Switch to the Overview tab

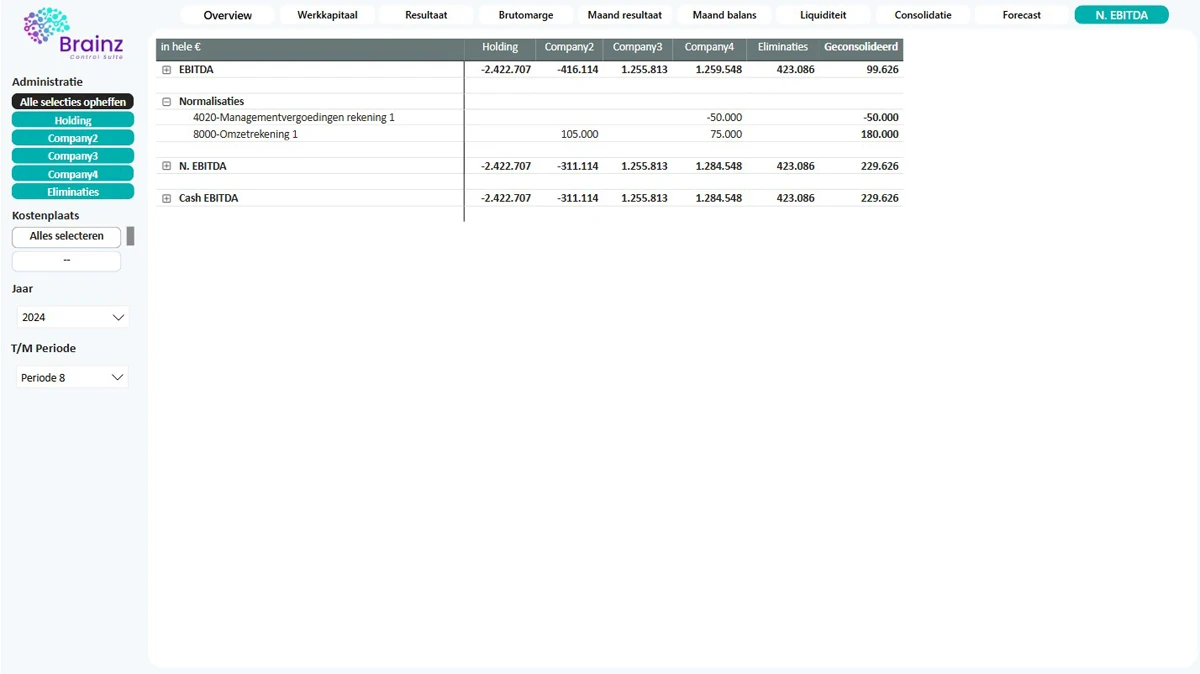click(x=228, y=15)
